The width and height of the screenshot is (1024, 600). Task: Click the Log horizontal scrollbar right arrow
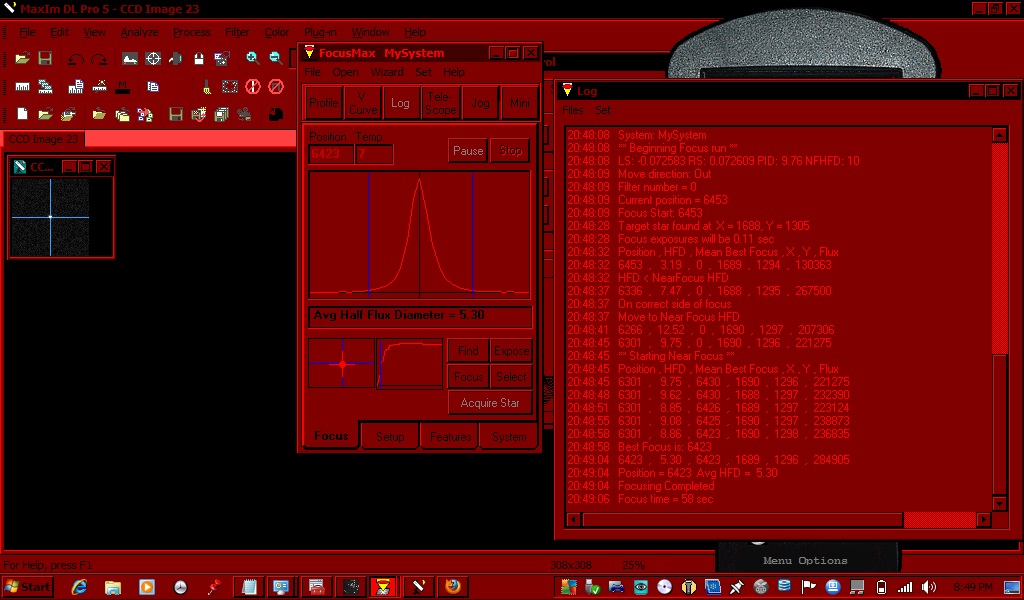pyautogui.click(x=984, y=520)
